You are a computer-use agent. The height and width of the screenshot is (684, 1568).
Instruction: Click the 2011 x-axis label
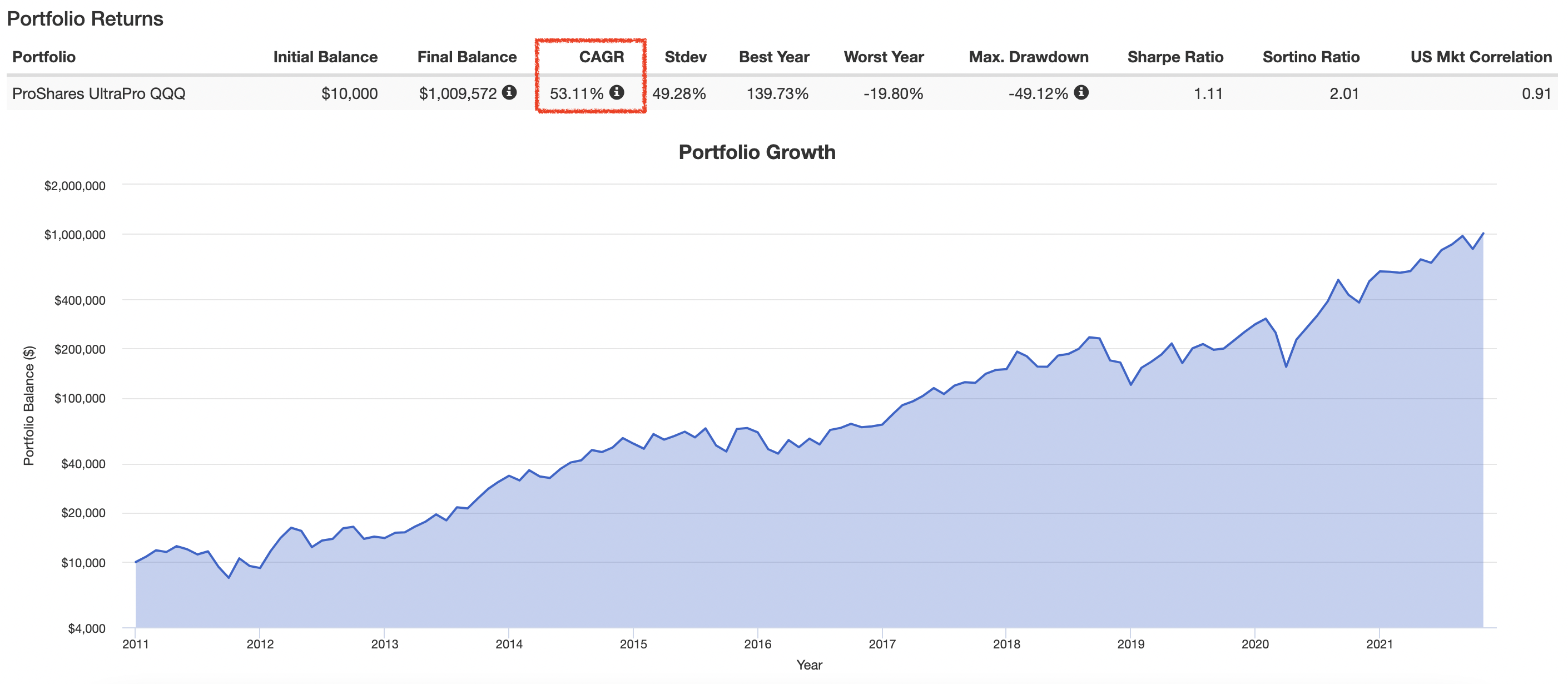click(x=135, y=645)
